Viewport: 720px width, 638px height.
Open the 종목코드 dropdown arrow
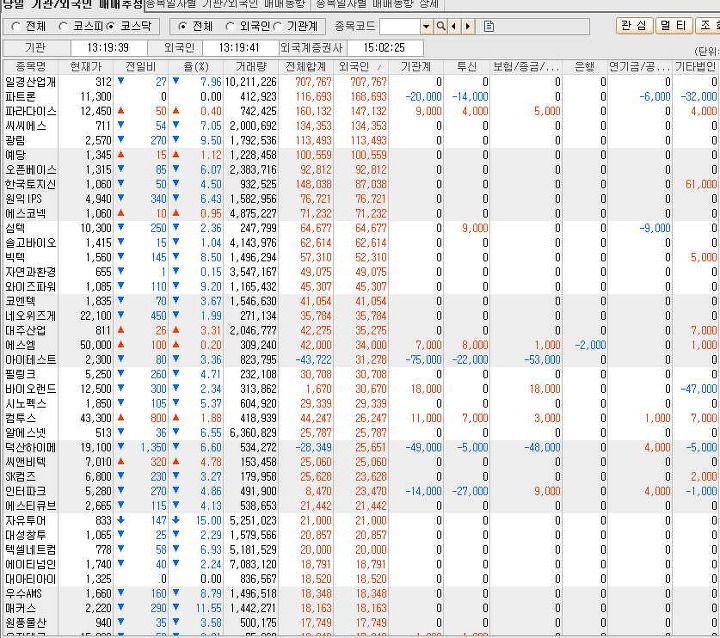coord(427,26)
